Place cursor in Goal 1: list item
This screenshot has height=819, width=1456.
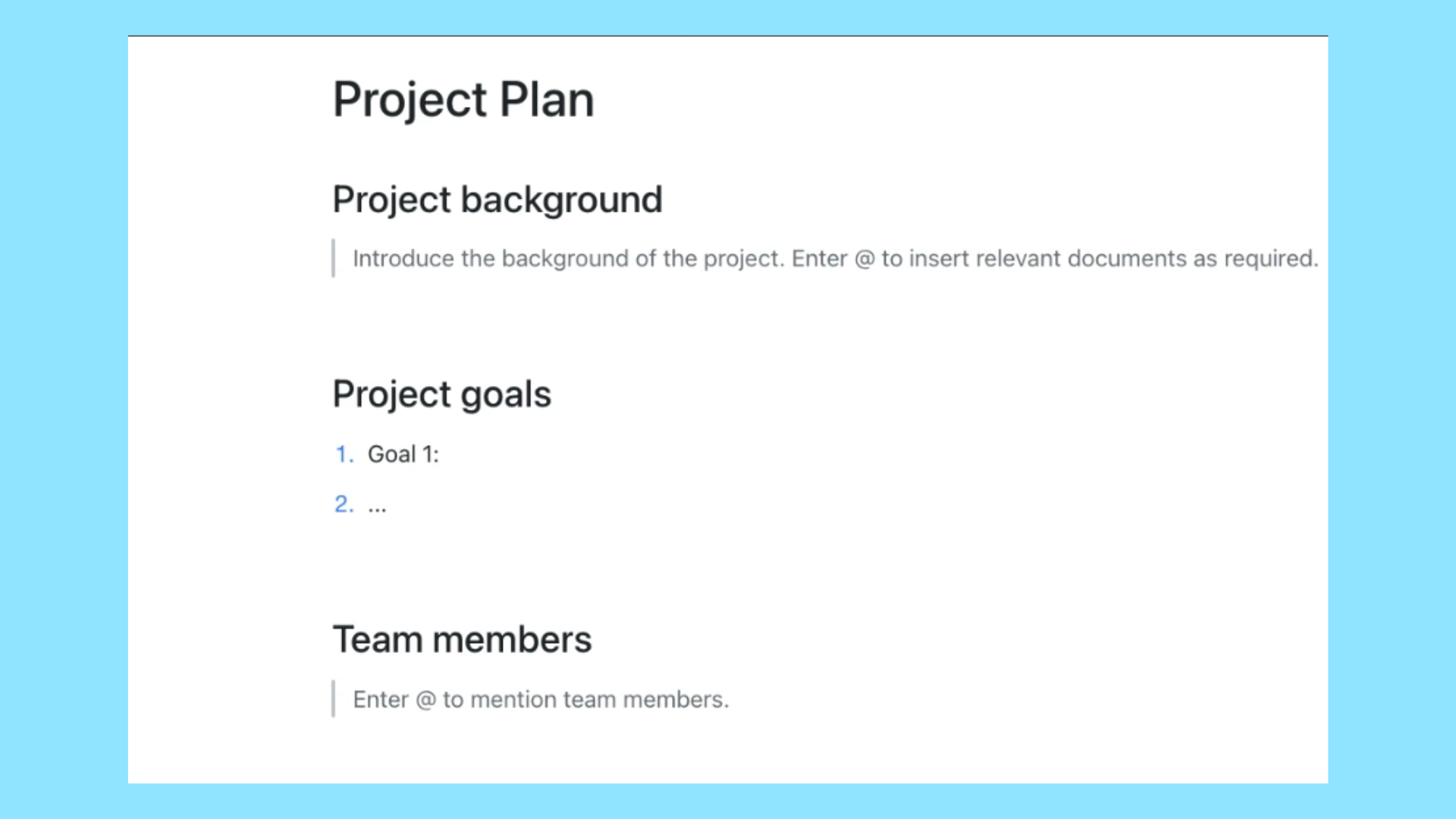click(403, 454)
